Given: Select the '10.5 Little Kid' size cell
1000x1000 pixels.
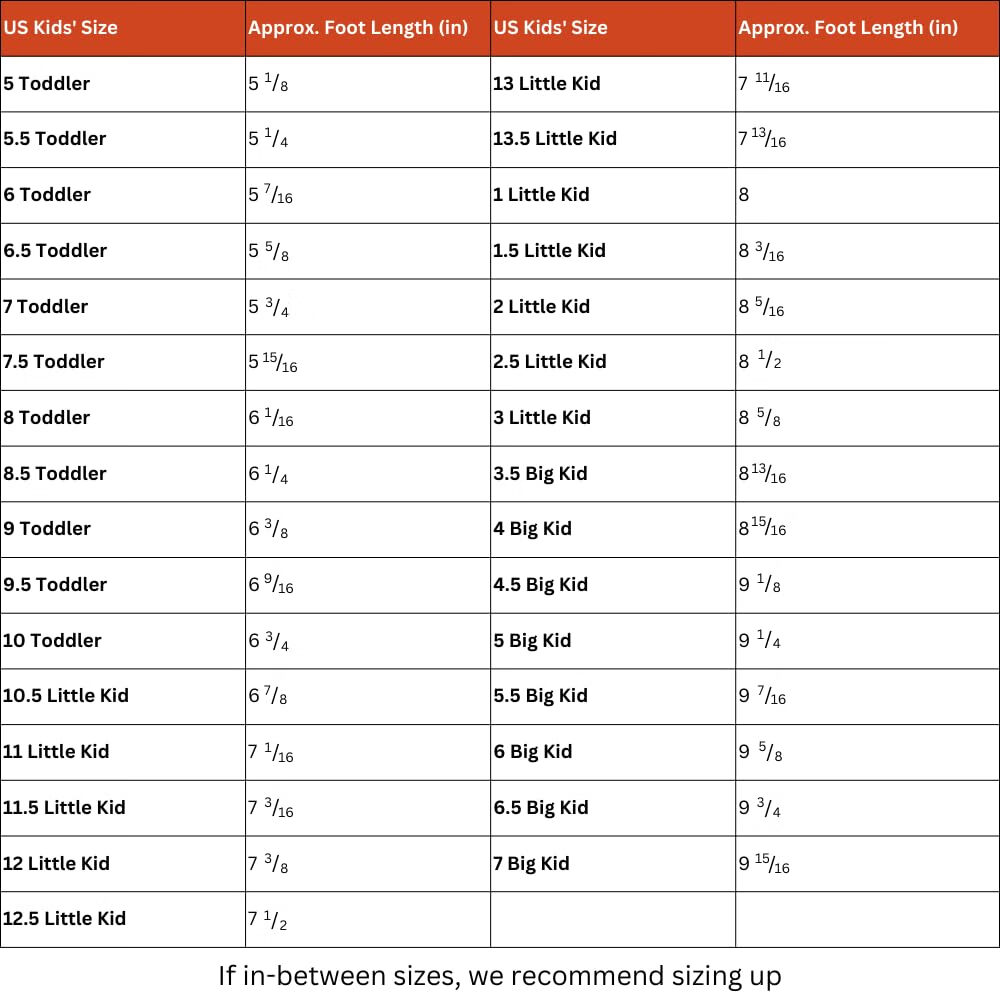Looking at the screenshot, I should coord(66,695).
